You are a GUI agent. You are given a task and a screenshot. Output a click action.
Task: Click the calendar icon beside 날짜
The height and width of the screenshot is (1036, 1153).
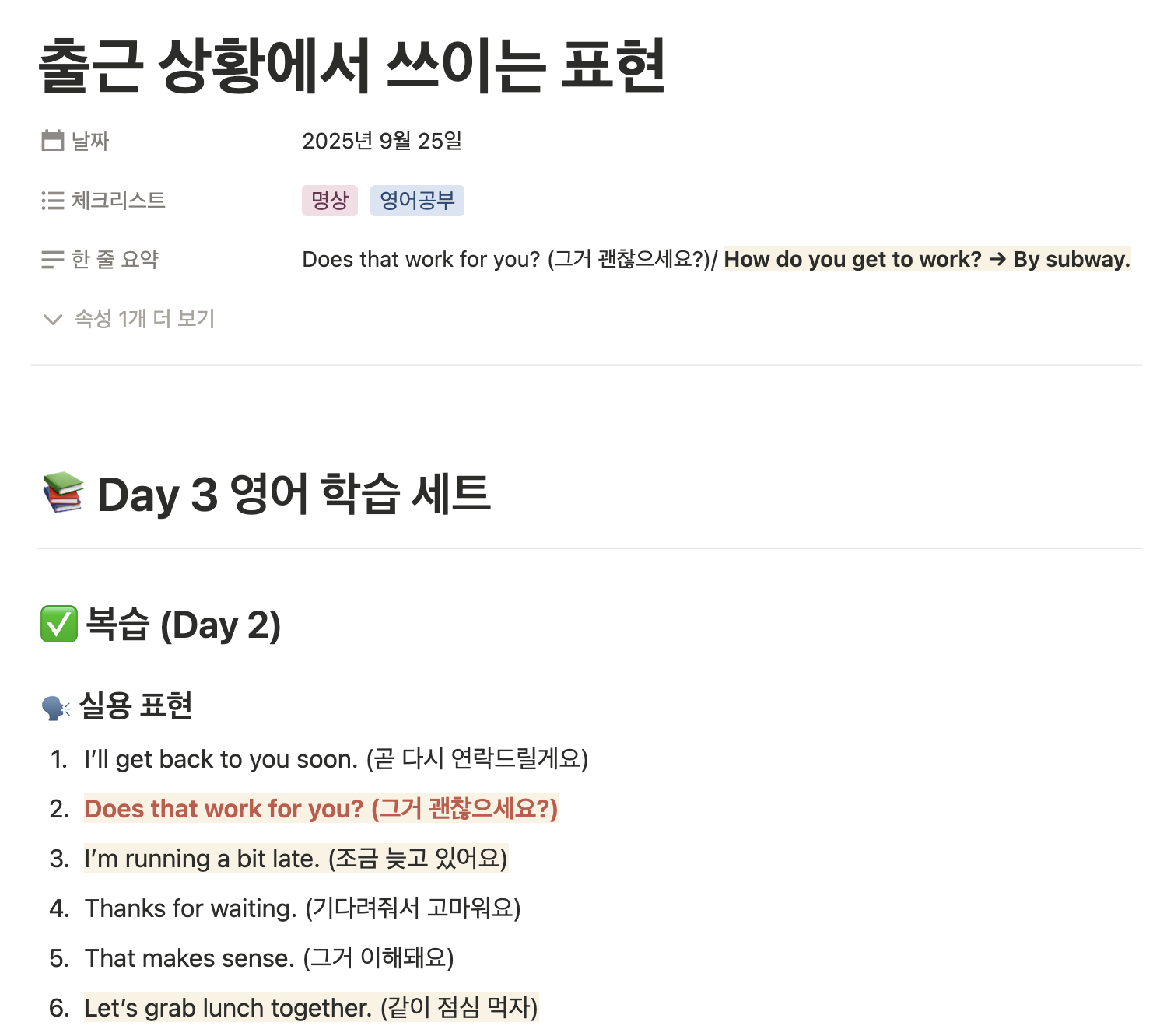pos(53,141)
